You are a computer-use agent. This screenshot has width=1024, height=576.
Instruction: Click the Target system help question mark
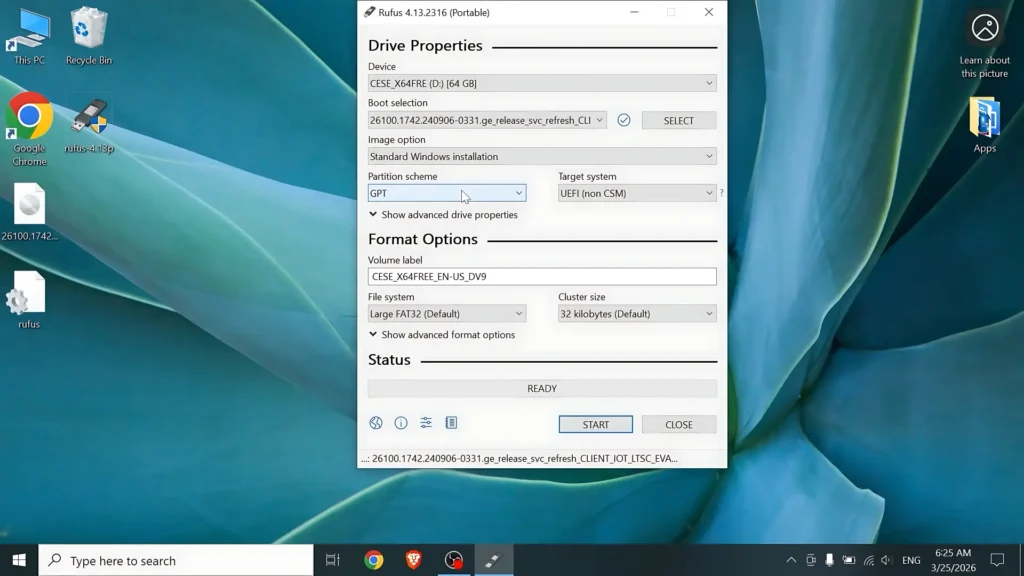[x=721, y=193]
